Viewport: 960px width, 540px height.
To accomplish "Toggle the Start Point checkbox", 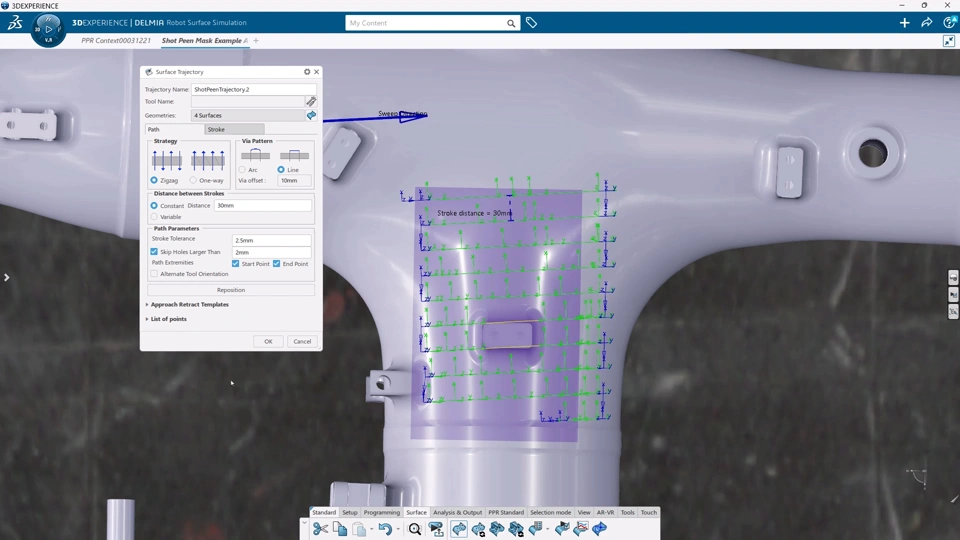I will tap(236, 263).
